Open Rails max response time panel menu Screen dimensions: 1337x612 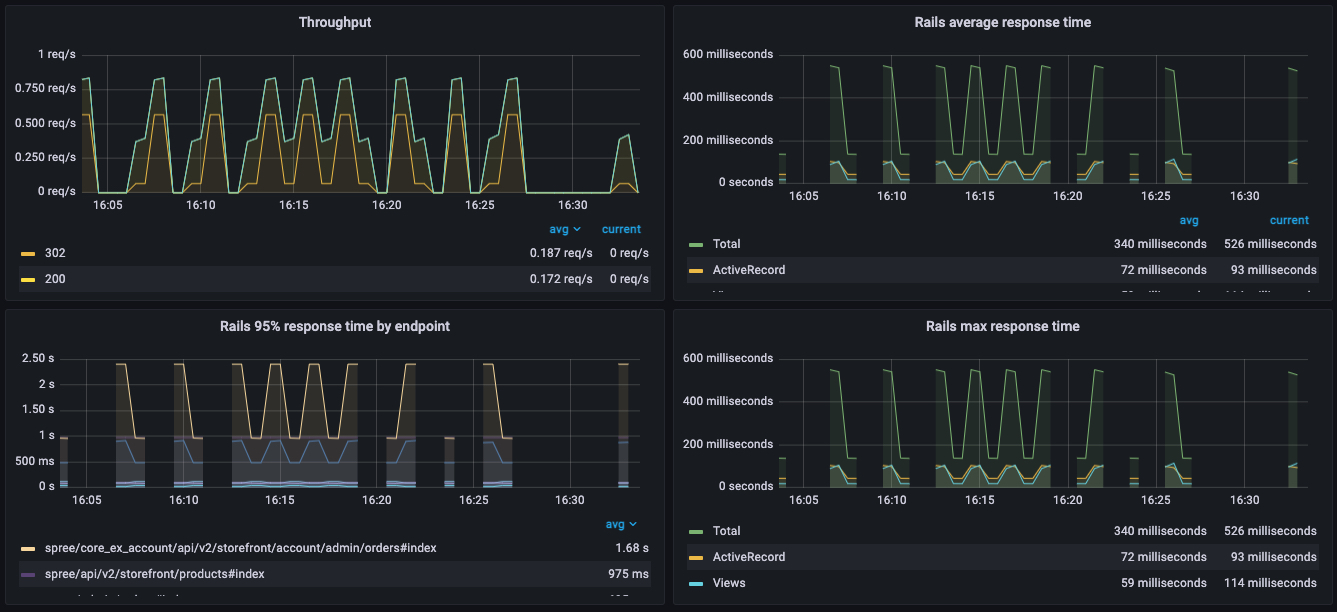click(x=1002, y=326)
